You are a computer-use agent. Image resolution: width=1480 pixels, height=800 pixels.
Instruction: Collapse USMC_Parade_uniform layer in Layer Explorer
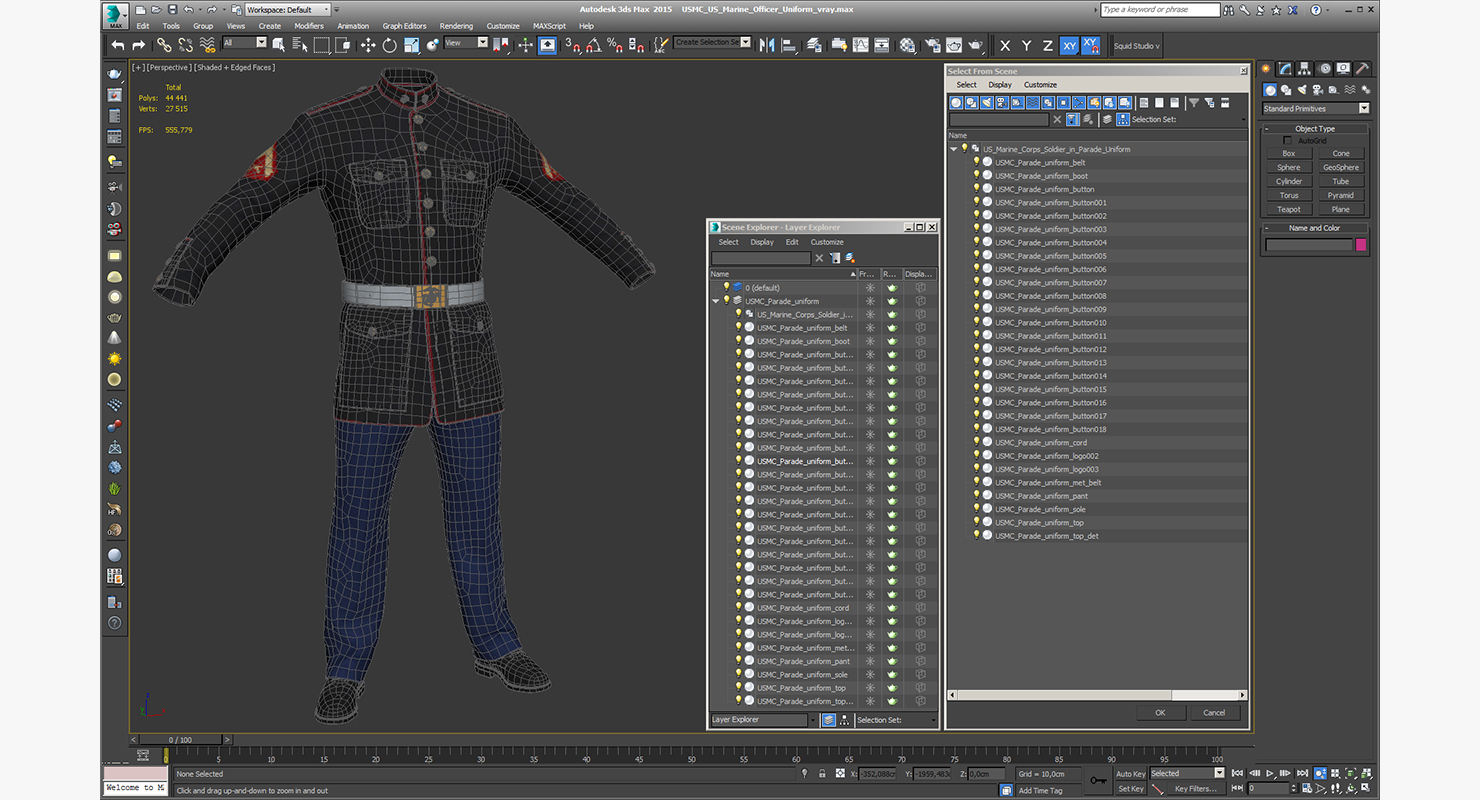point(715,301)
